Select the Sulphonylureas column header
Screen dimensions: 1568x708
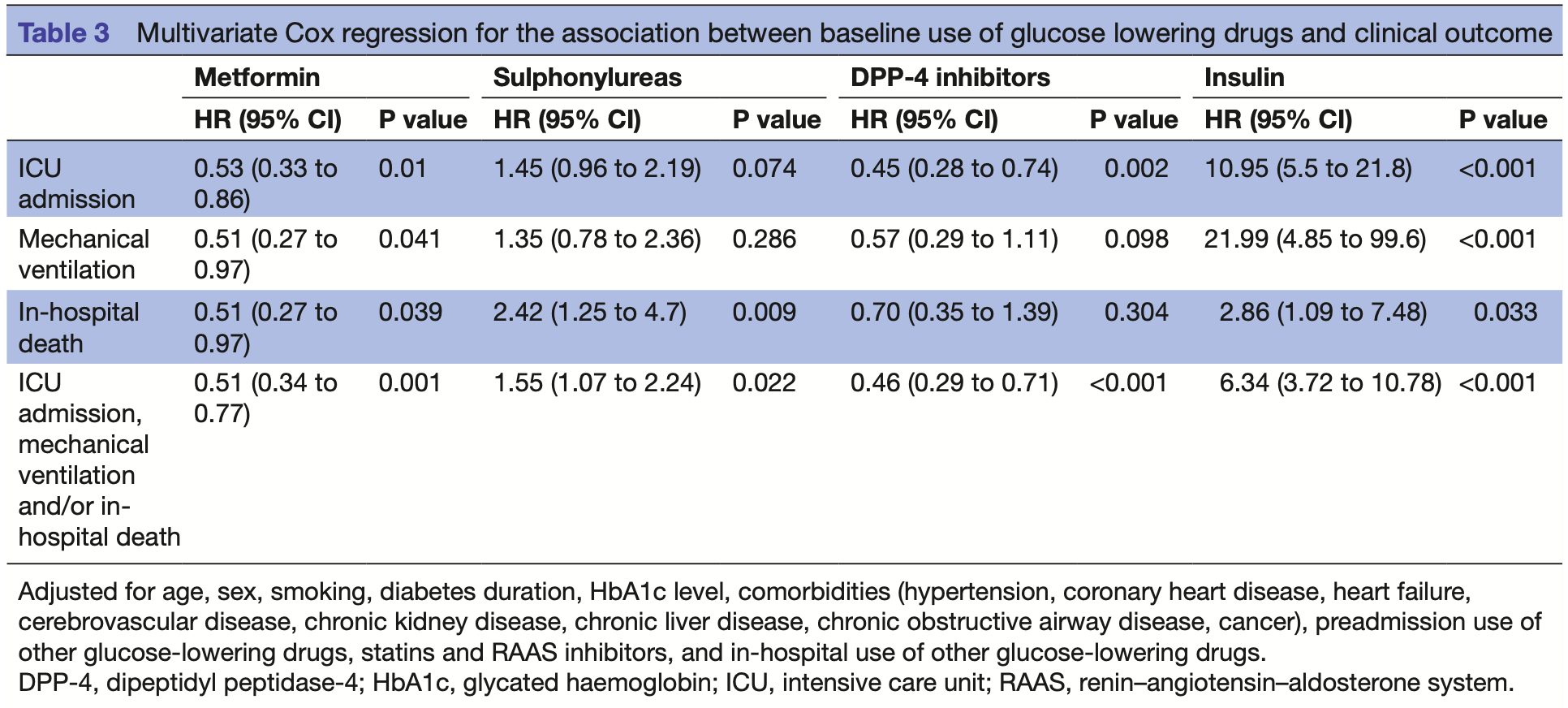point(587,77)
